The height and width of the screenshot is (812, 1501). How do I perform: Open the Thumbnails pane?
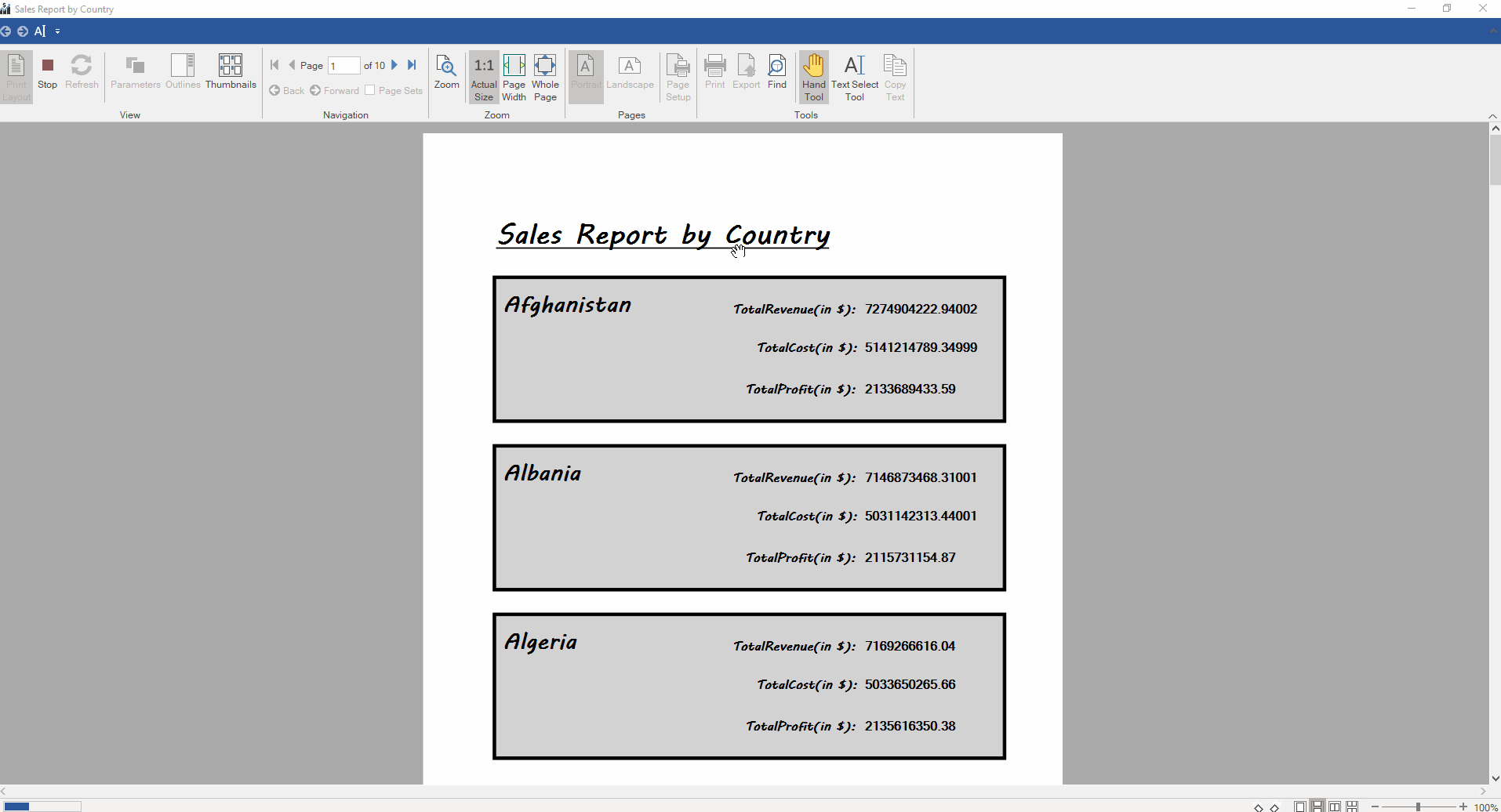[231, 73]
